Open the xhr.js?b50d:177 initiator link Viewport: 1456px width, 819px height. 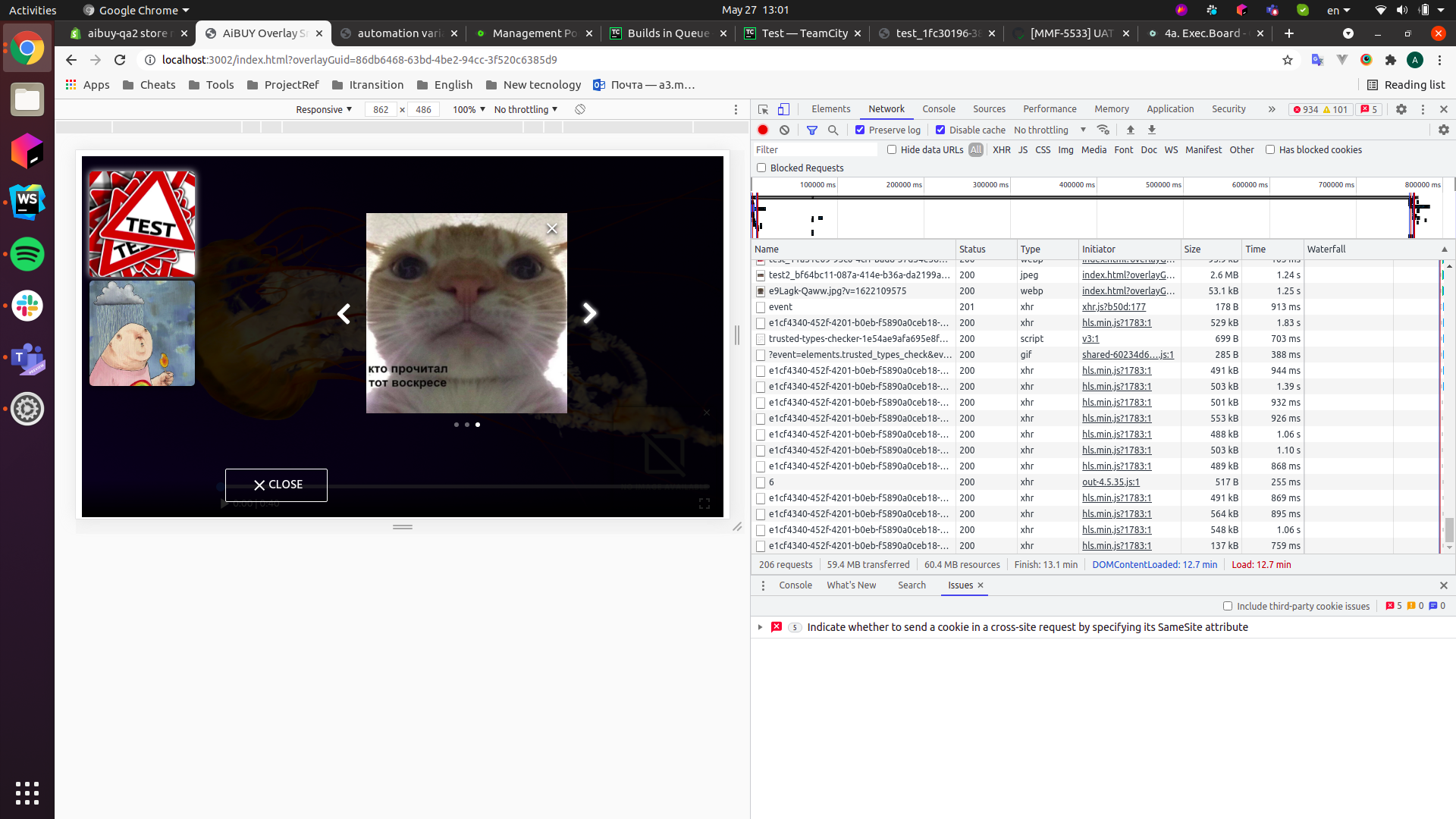pyautogui.click(x=1113, y=307)
